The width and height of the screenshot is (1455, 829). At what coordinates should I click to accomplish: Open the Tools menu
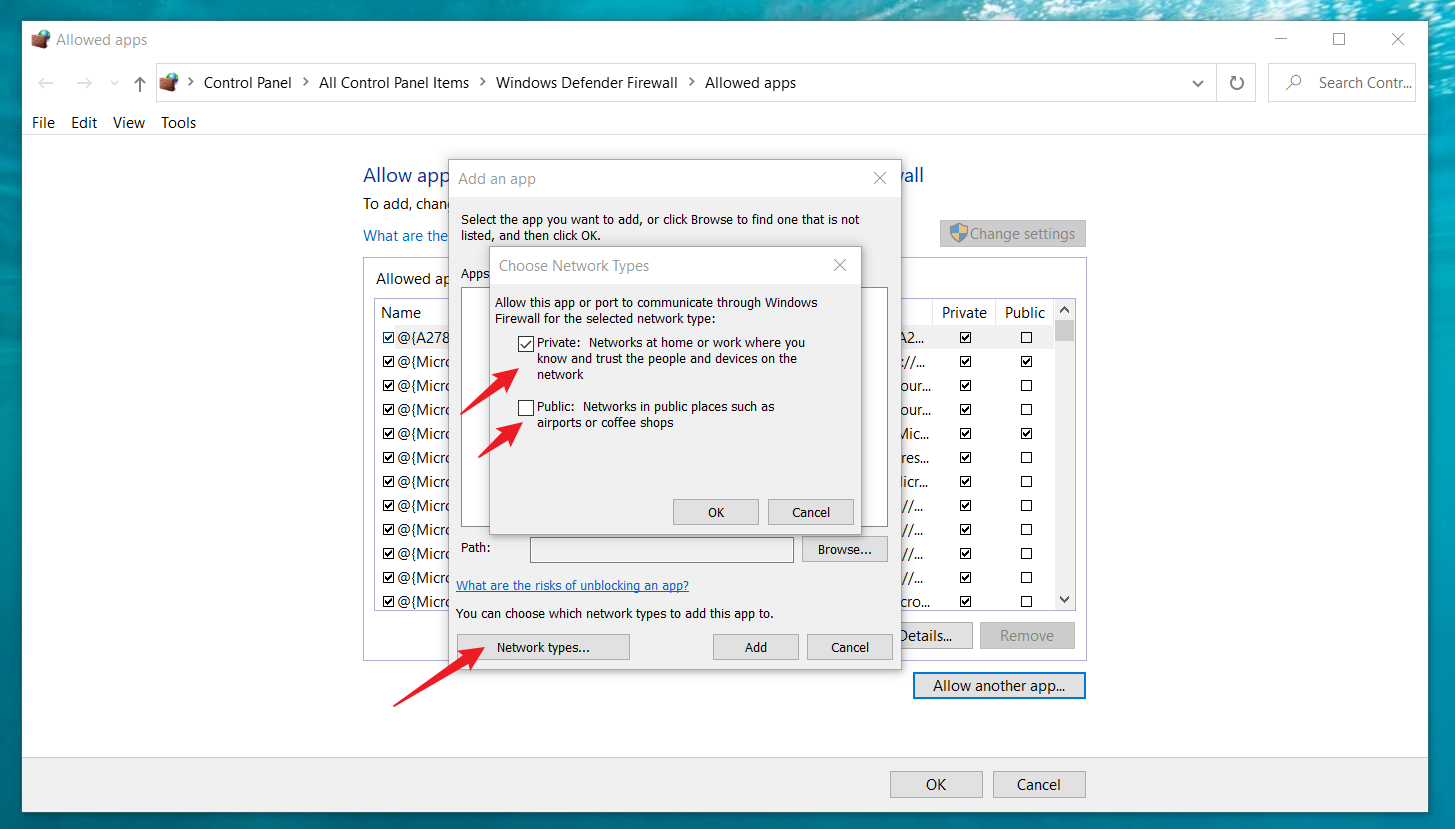(179, 122)
